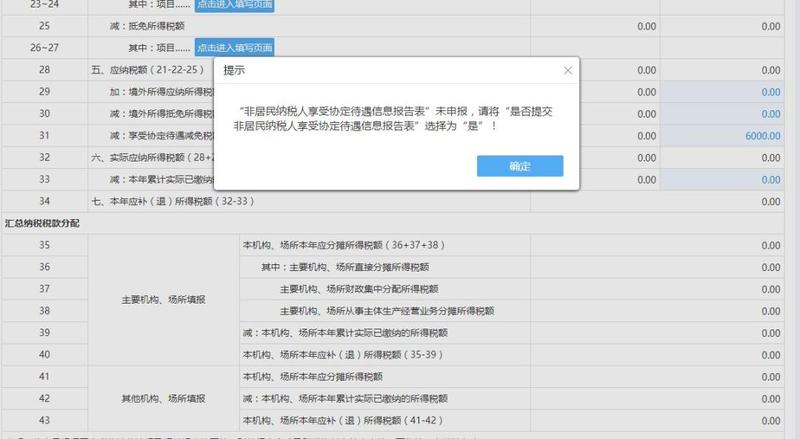Viewport: 800px width, 439px height.
Task: Click the 提示 dialog title text
Action: click(234, 71)
